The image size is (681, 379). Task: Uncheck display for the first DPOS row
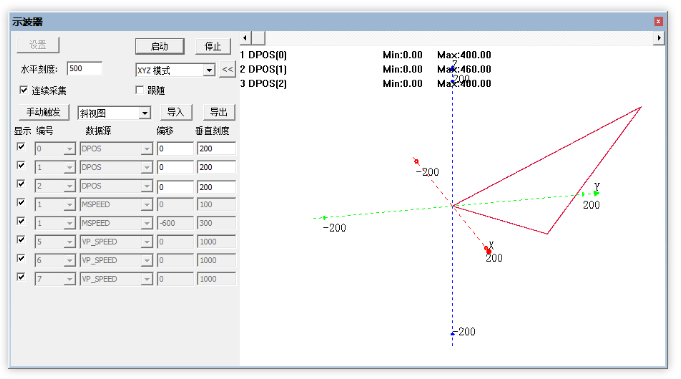pos(20,147)
